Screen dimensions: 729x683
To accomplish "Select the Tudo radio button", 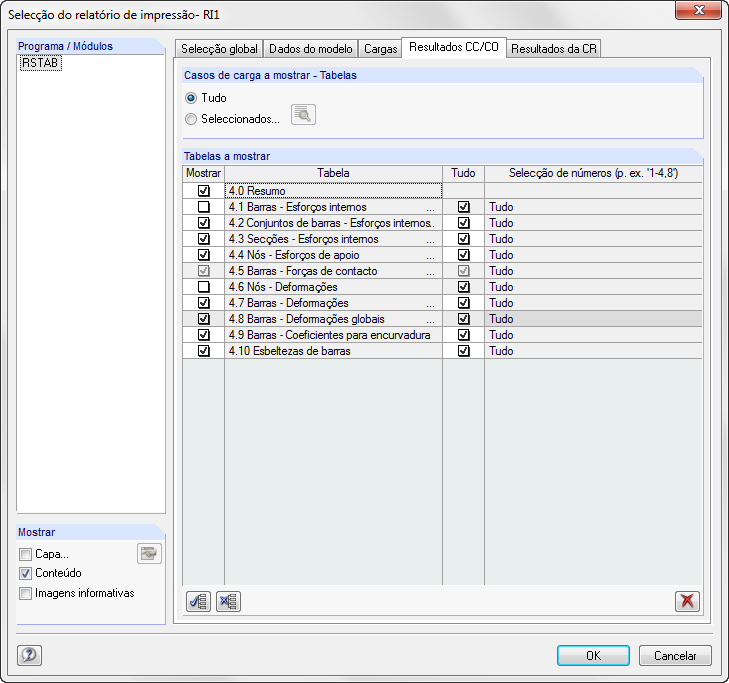I will (191, 98).
